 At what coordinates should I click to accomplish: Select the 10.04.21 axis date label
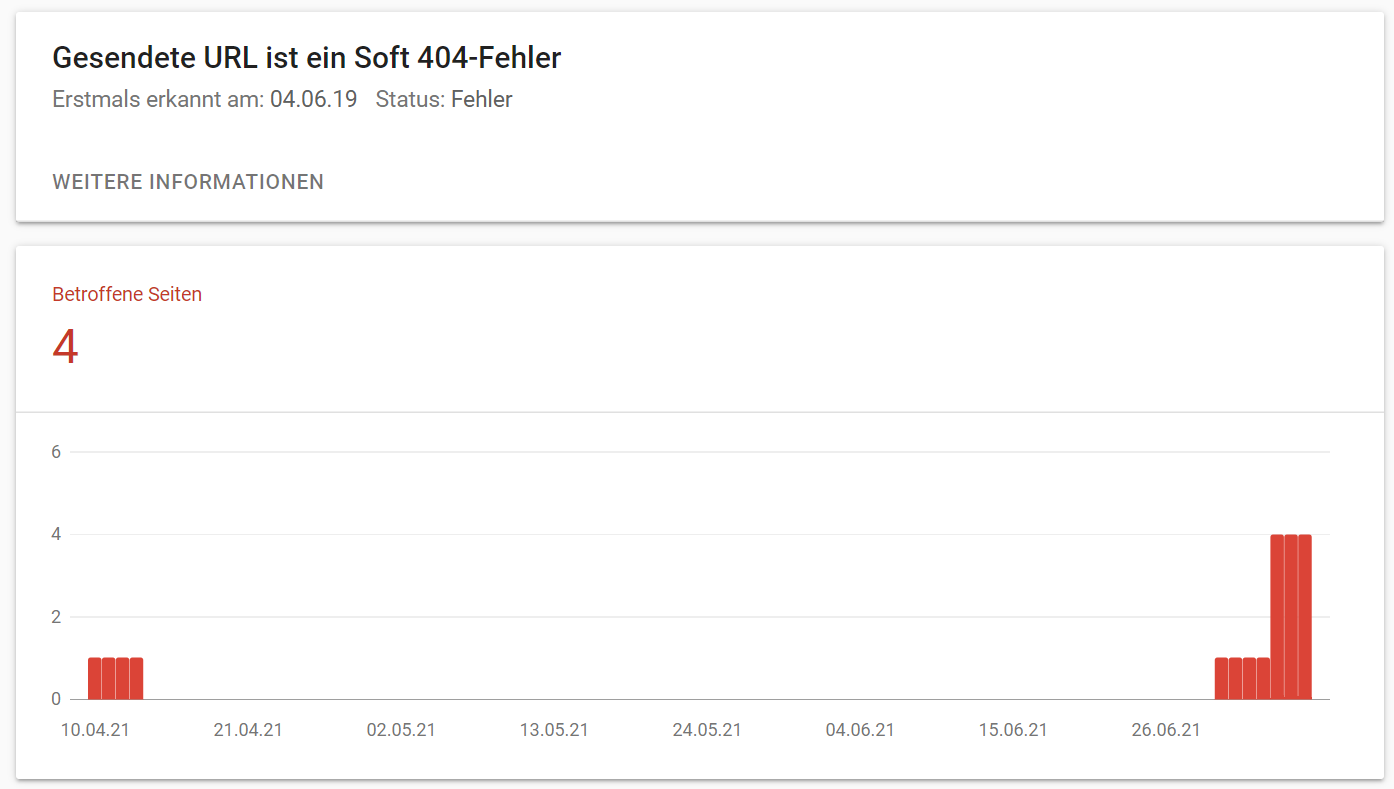tap(95, 729)
